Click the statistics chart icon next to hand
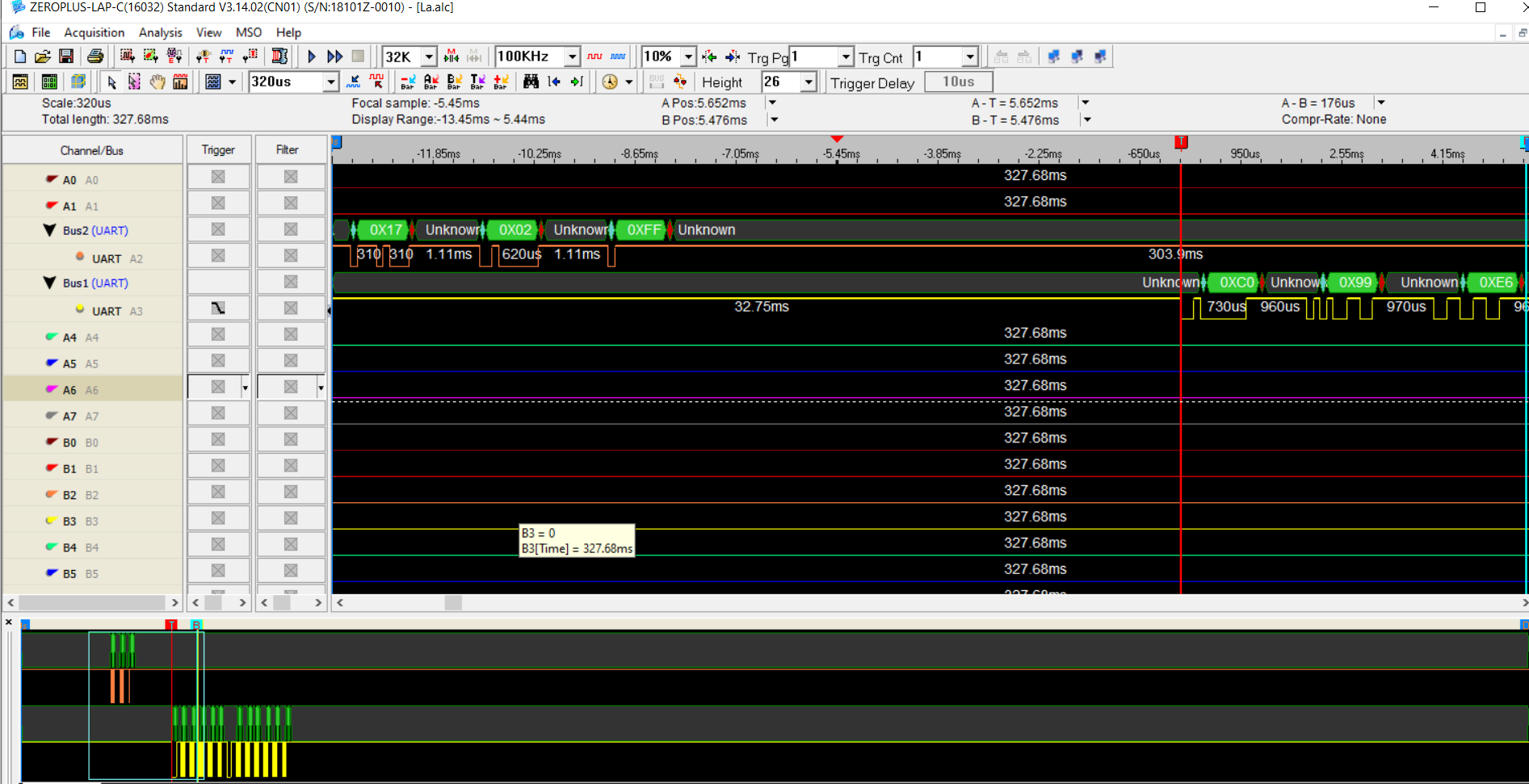 point(180,82)
